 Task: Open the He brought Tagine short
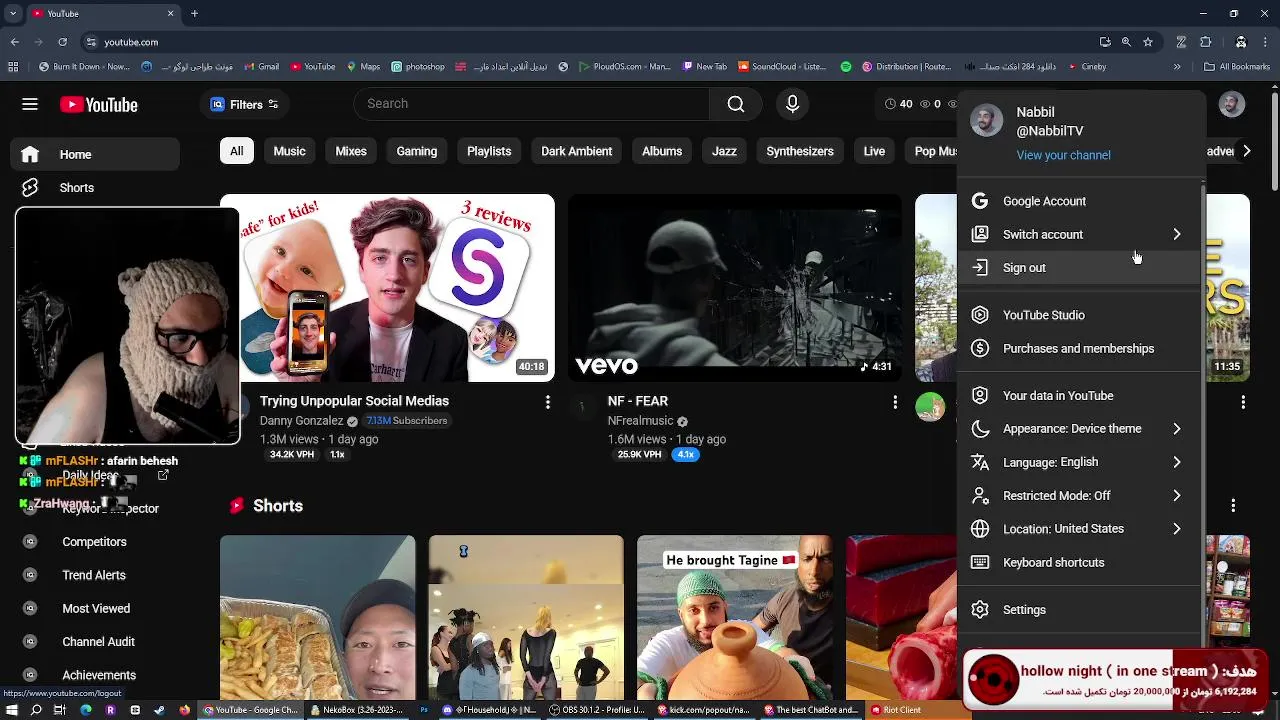735,618
